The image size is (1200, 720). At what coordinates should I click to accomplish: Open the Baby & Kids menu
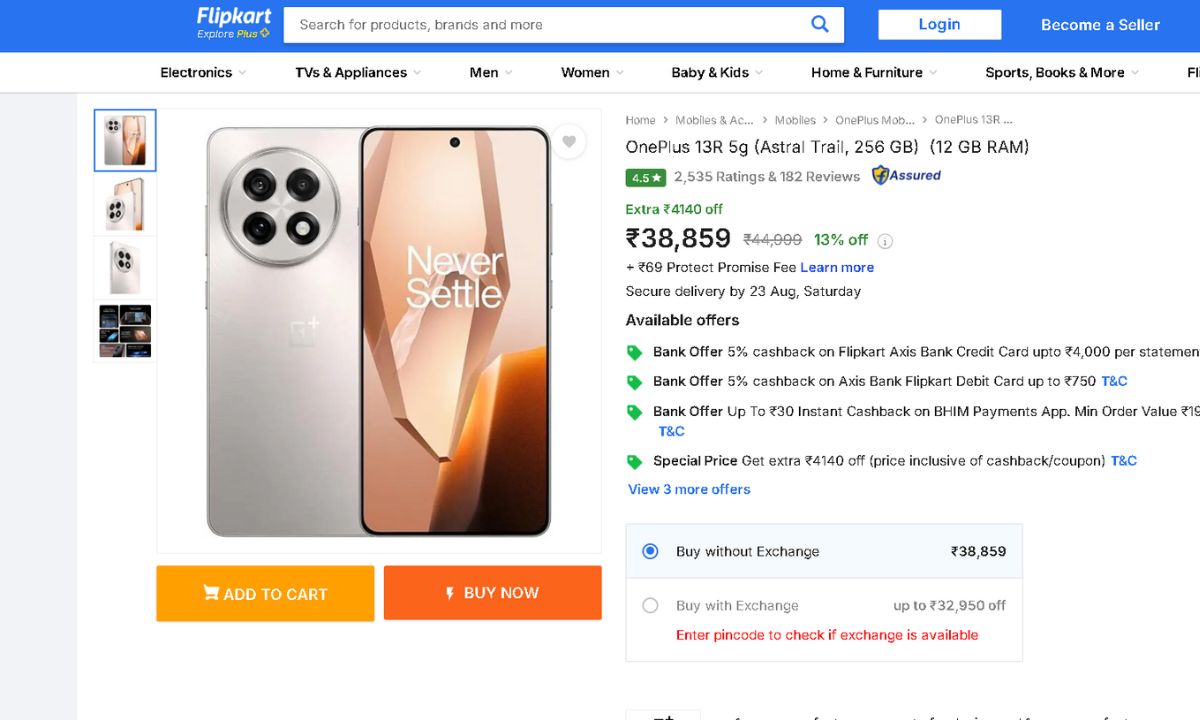pos(717,72)
